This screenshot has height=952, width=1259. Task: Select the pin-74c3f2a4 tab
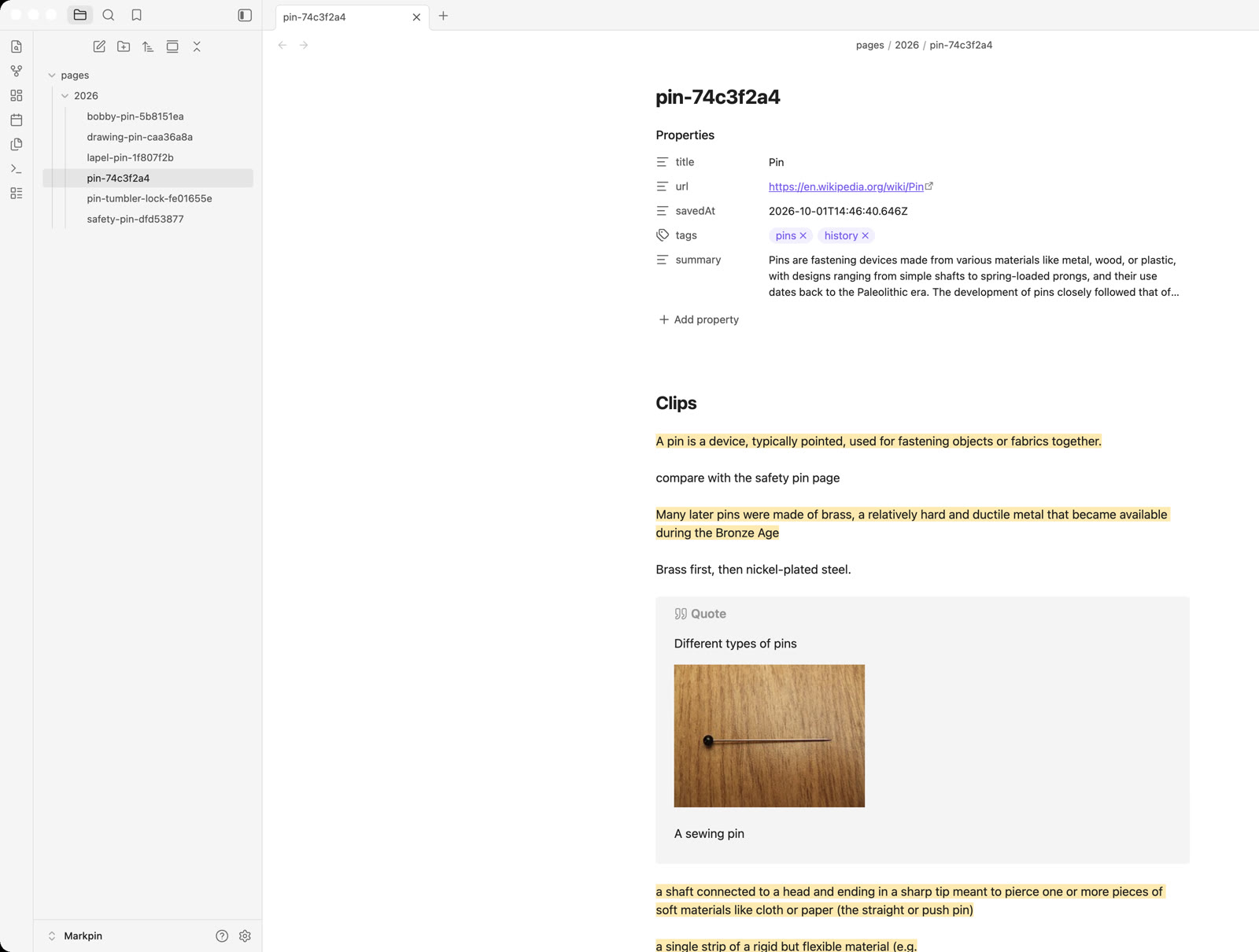(352, 17)
